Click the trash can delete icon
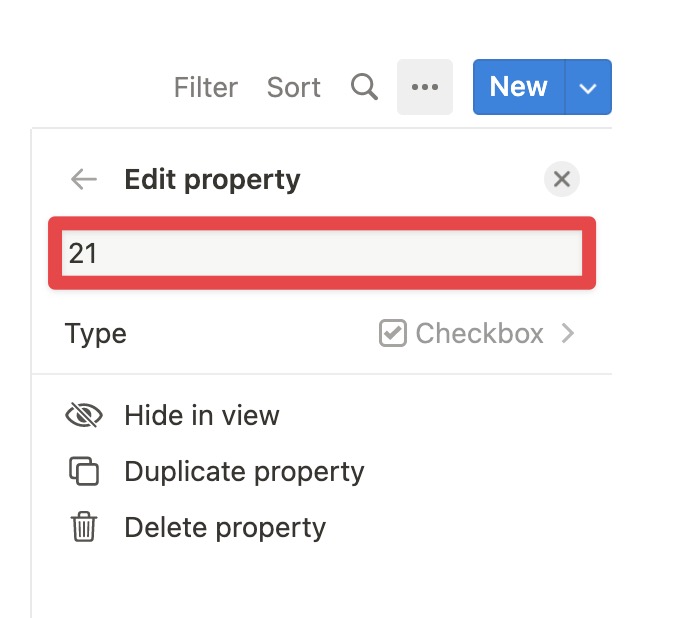 click(x=84, y=527)
